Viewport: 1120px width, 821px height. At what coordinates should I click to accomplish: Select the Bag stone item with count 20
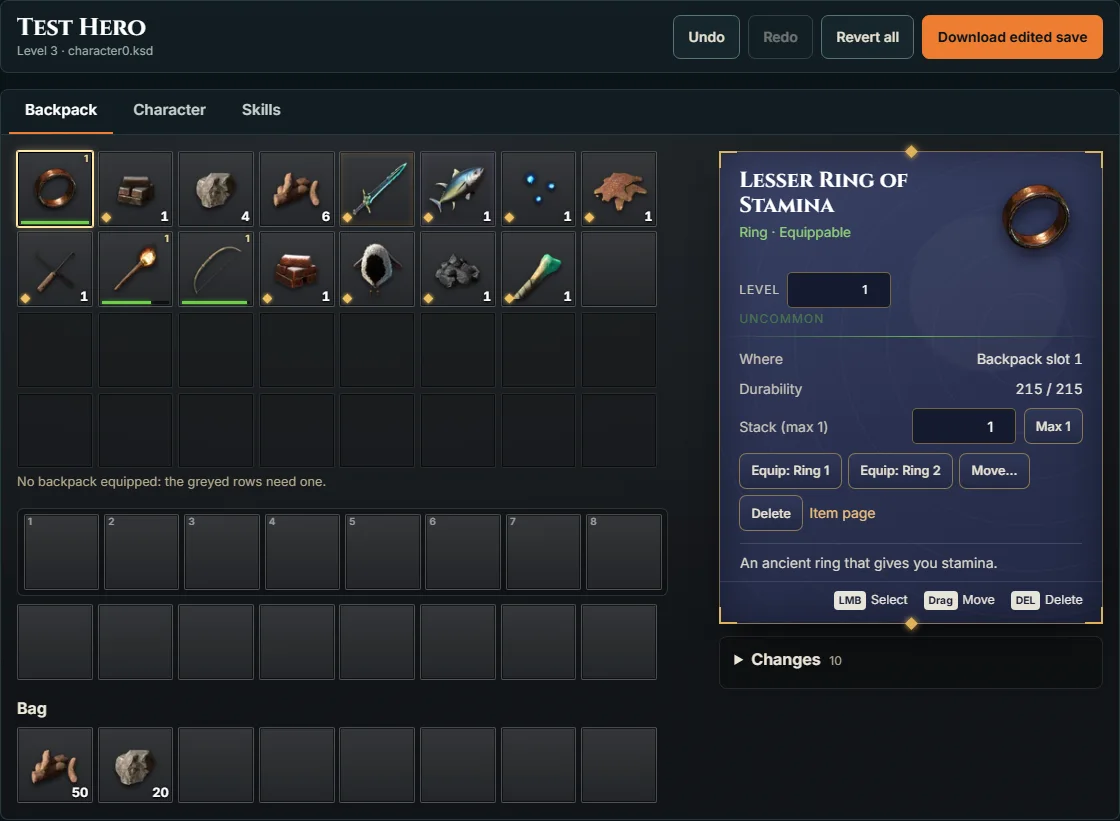coord(136,765)
